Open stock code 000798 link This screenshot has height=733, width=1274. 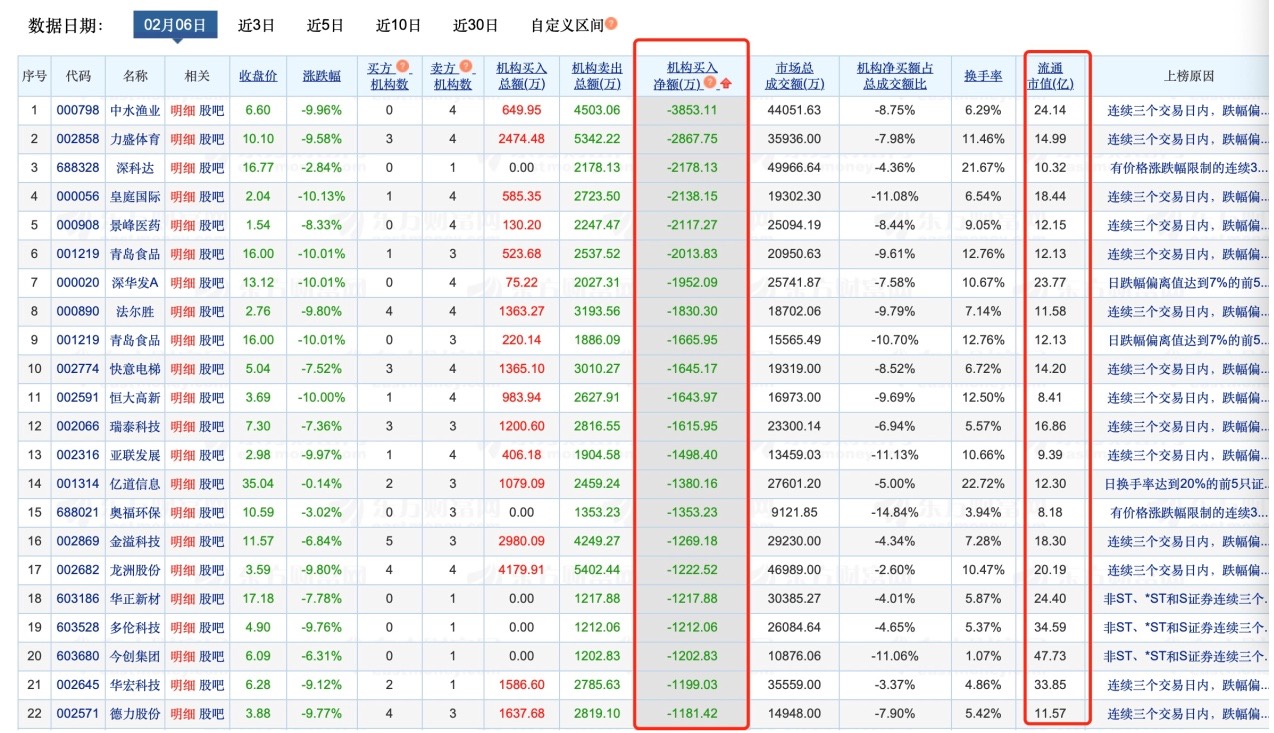coord(78,110)
